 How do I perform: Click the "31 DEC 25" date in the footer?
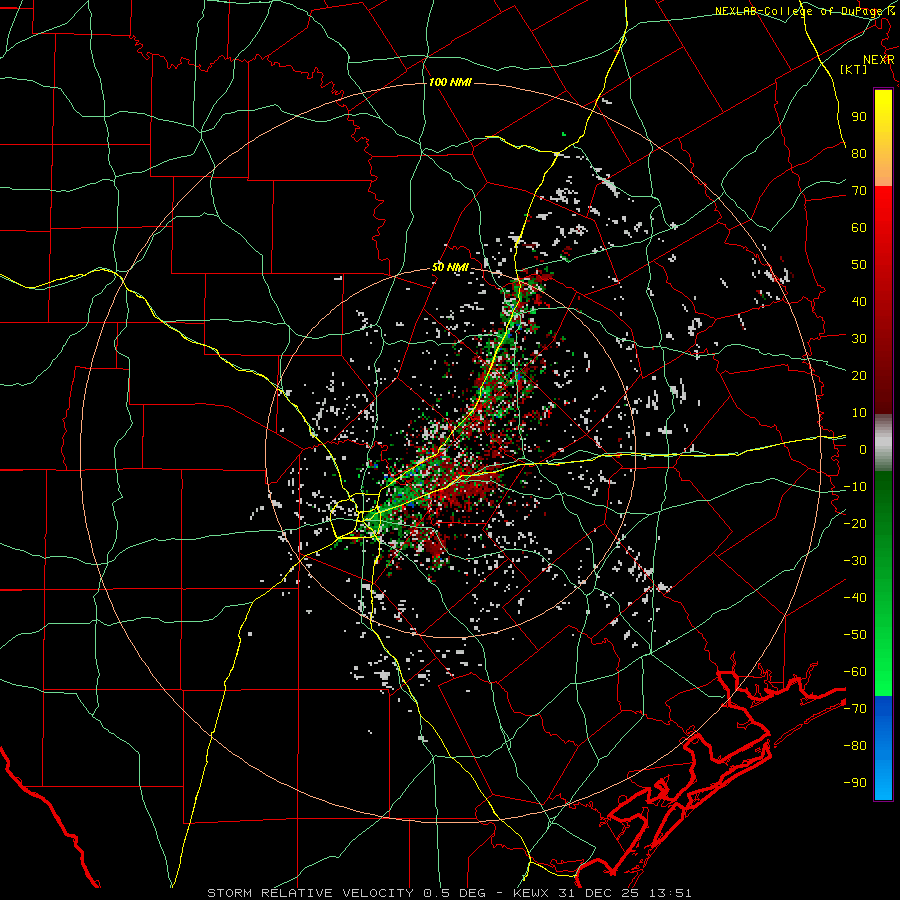click(x=600, y=893)
